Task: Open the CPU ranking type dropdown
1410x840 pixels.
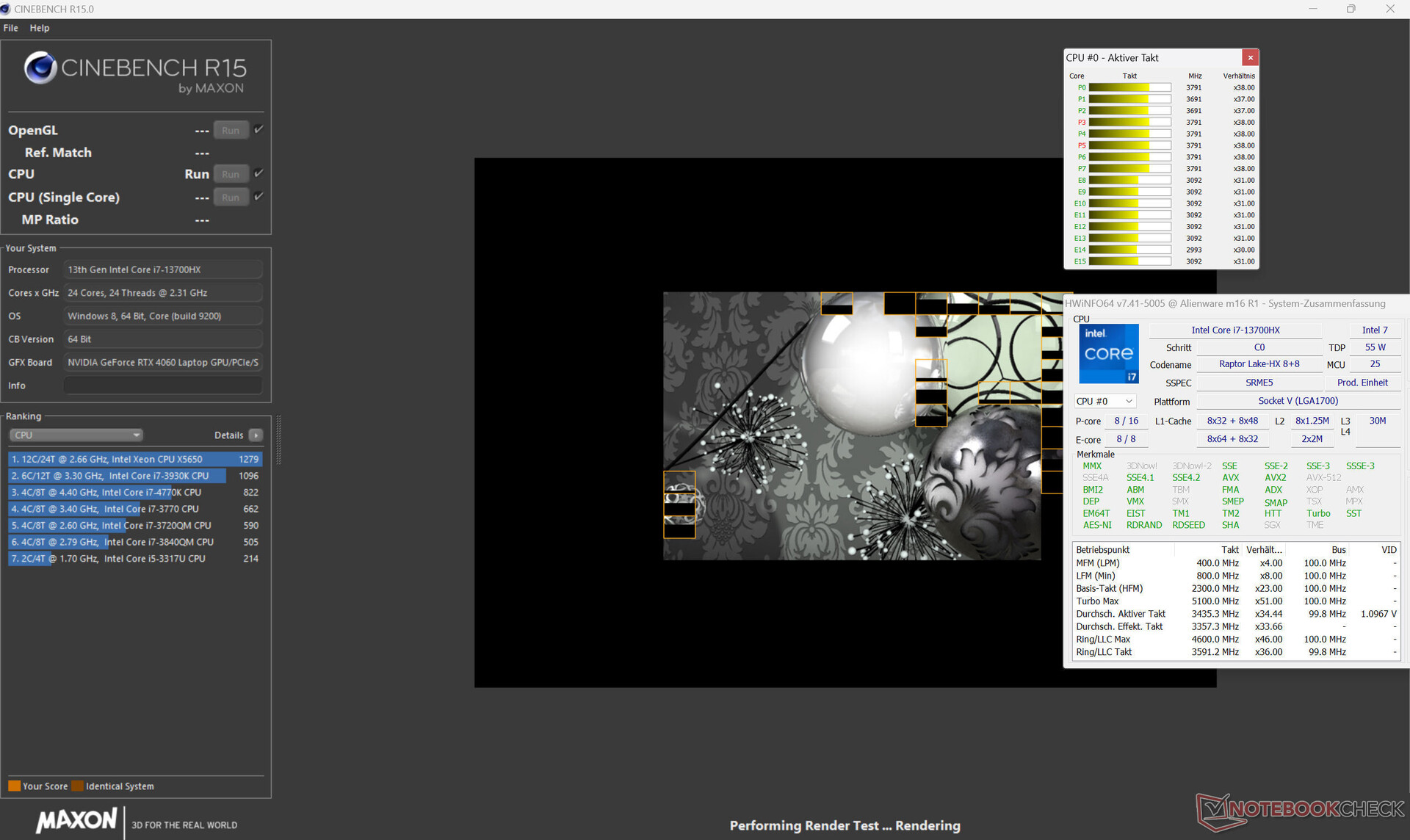Action: (x=76, y=435)
